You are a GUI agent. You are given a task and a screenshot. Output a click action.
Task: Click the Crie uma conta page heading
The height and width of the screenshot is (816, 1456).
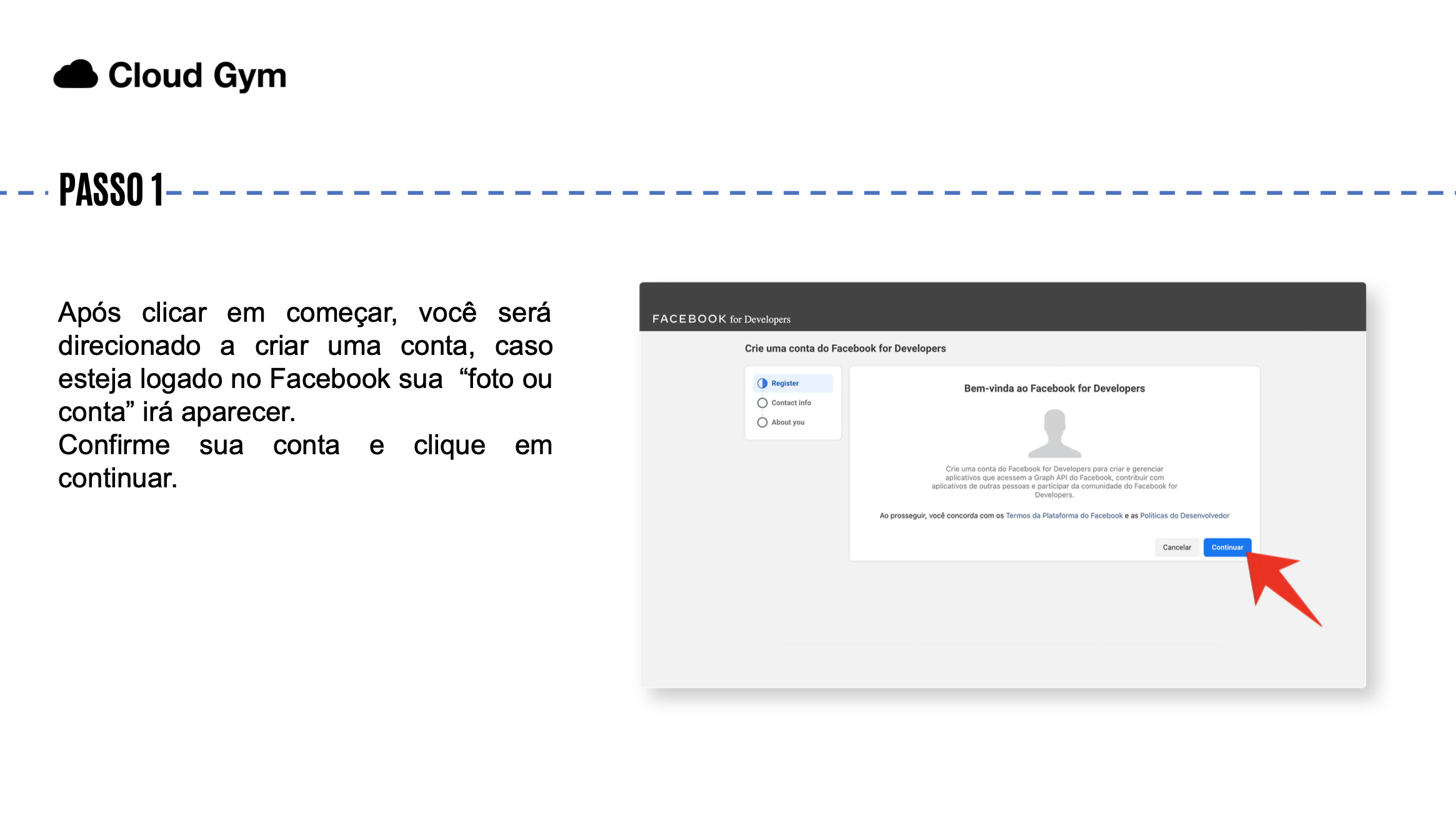(x=845, y=349)
